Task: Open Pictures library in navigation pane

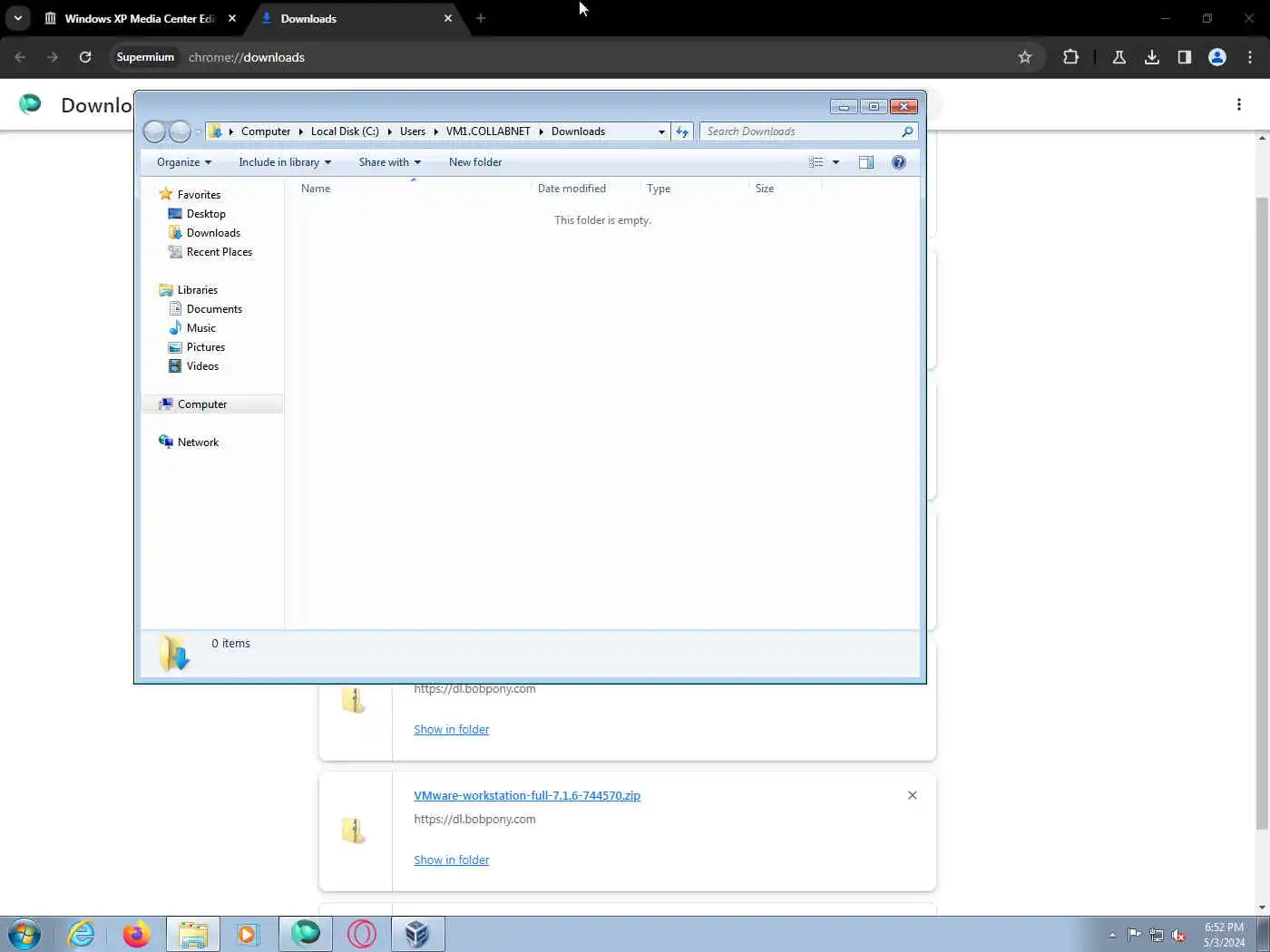Action: point(206,347)
